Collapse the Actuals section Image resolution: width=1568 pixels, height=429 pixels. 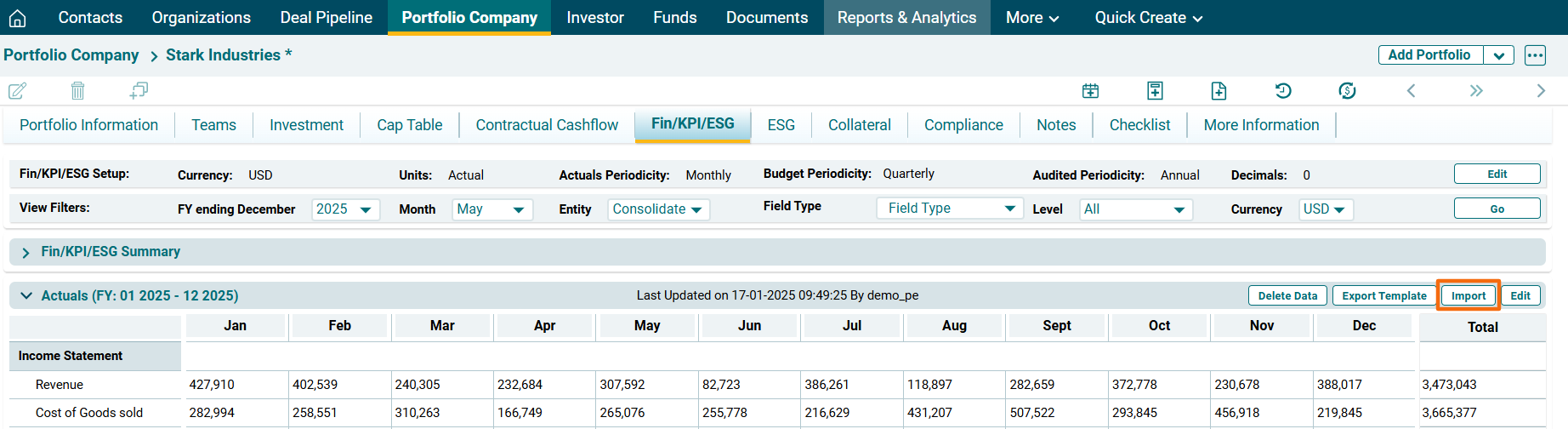[26, 295]
